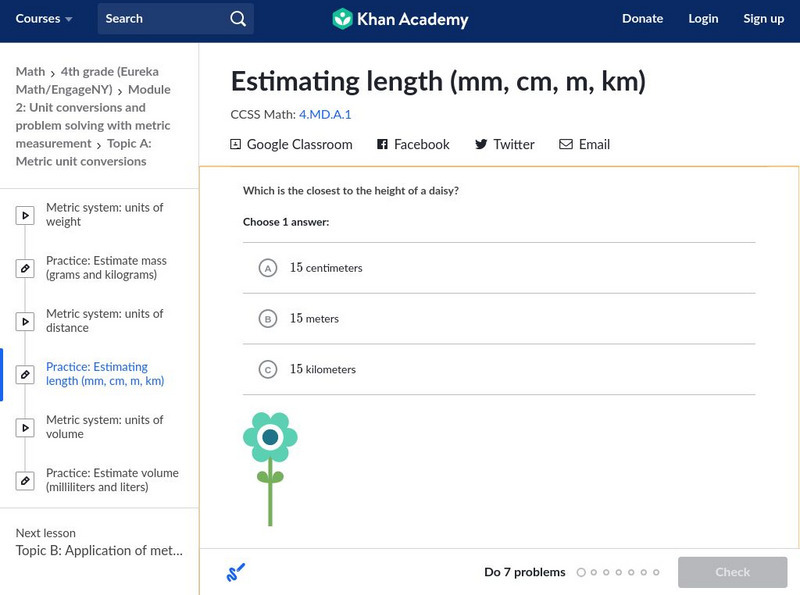Click the Khan Academy logo
800x595 pixels.
(x=400, y=19)
